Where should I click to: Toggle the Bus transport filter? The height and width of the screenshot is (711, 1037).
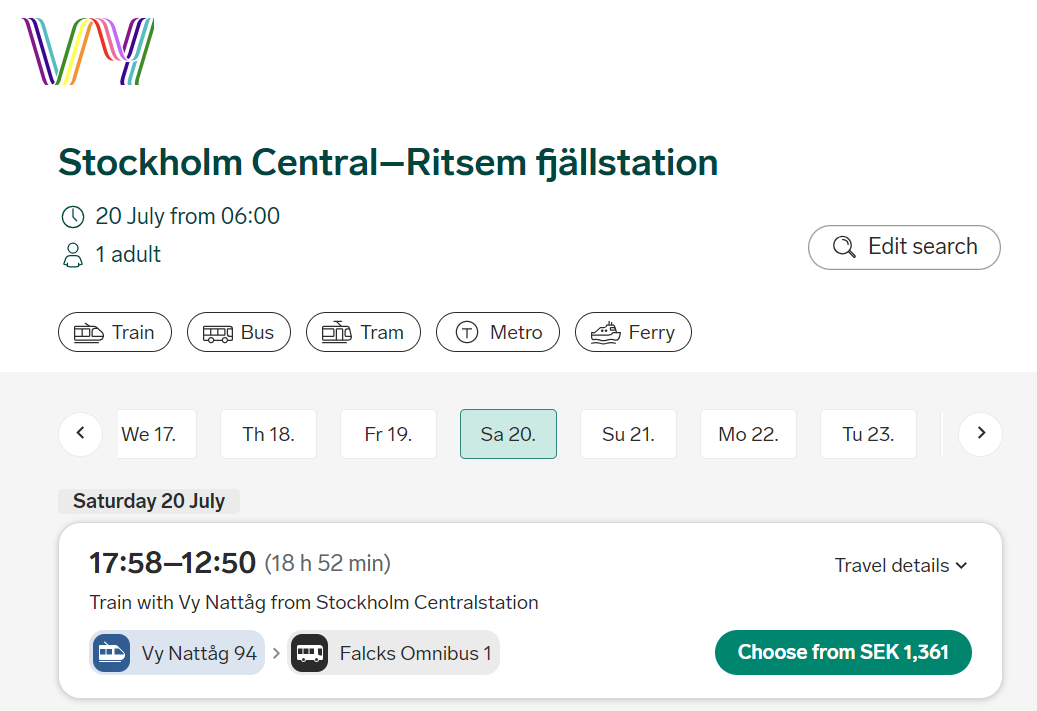[x=239, y=332]
